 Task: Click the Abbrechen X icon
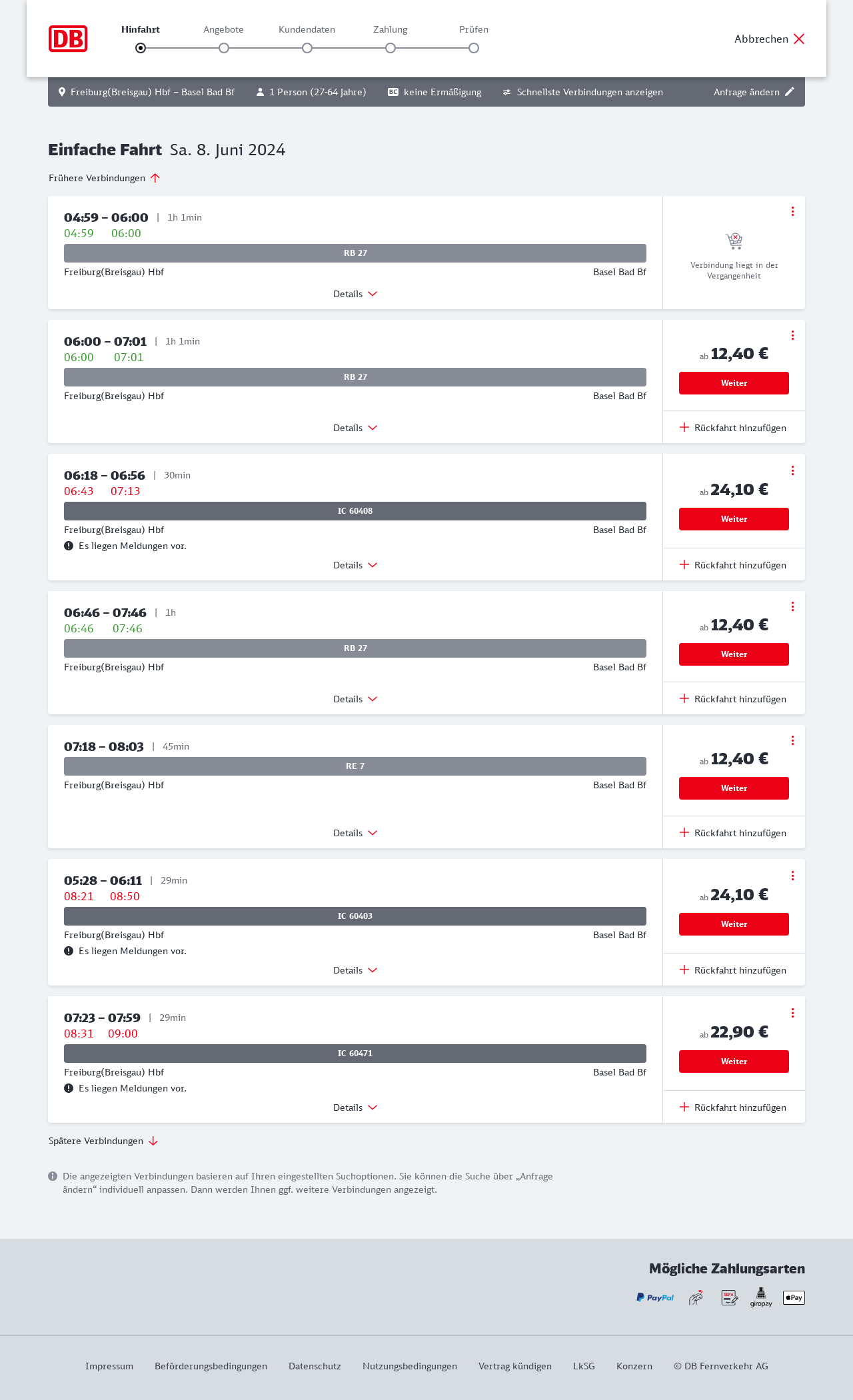tap(799, 39)
